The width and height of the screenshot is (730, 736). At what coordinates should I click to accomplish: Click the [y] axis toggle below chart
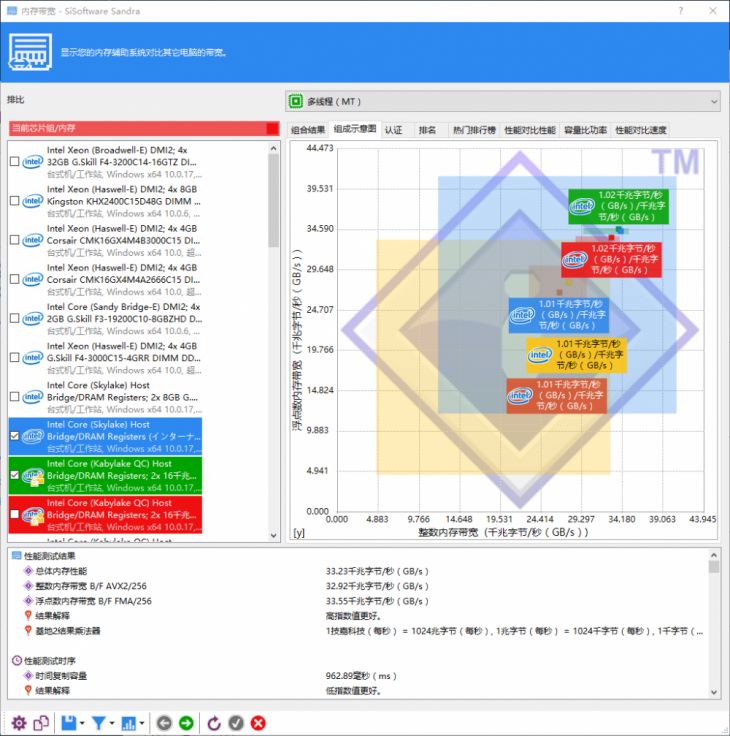(299, 532)
